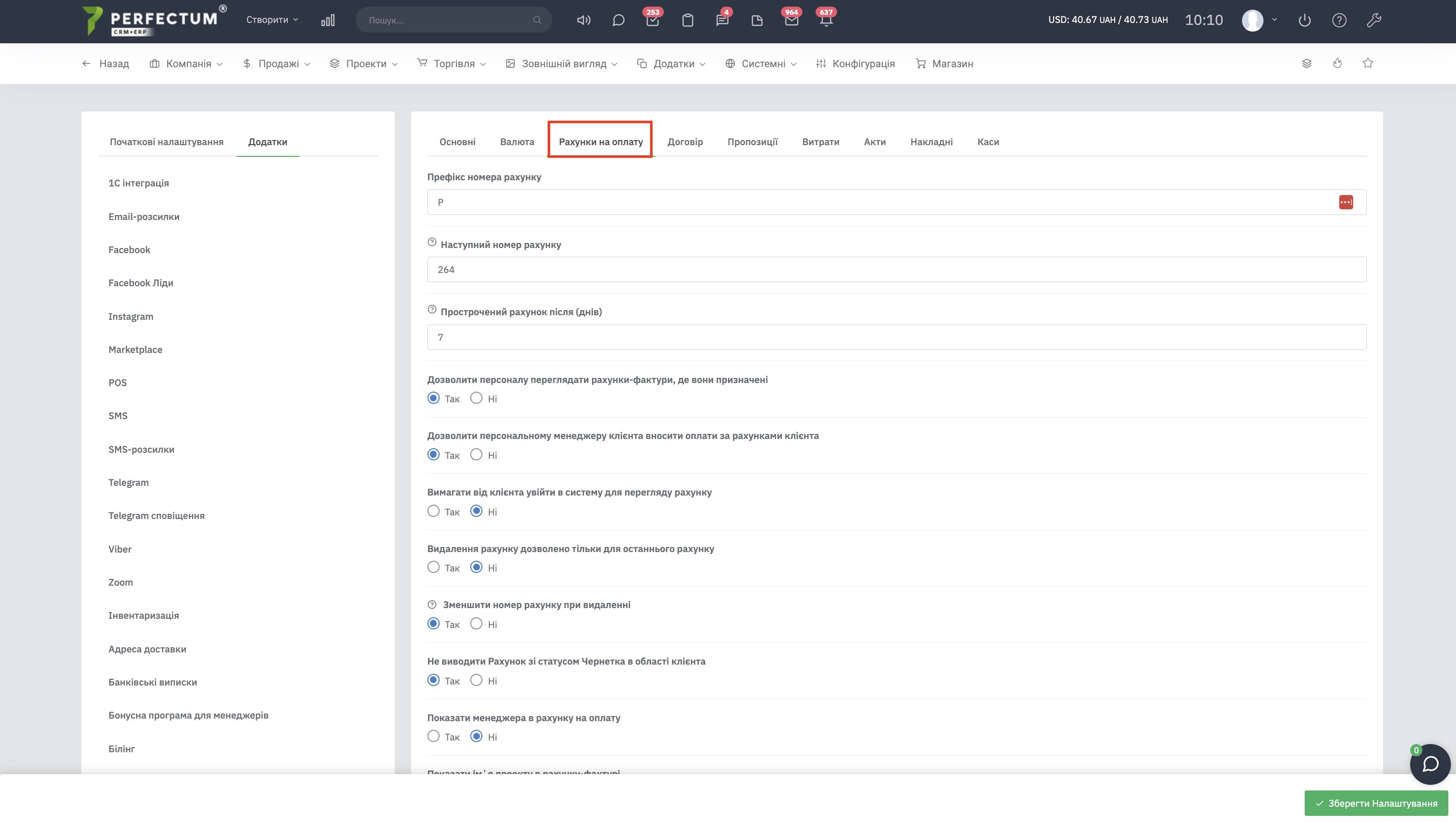Open the megaphone announcements icon
The height and width of the screenshot is (822, 1456).
click(x=583, y=20)
